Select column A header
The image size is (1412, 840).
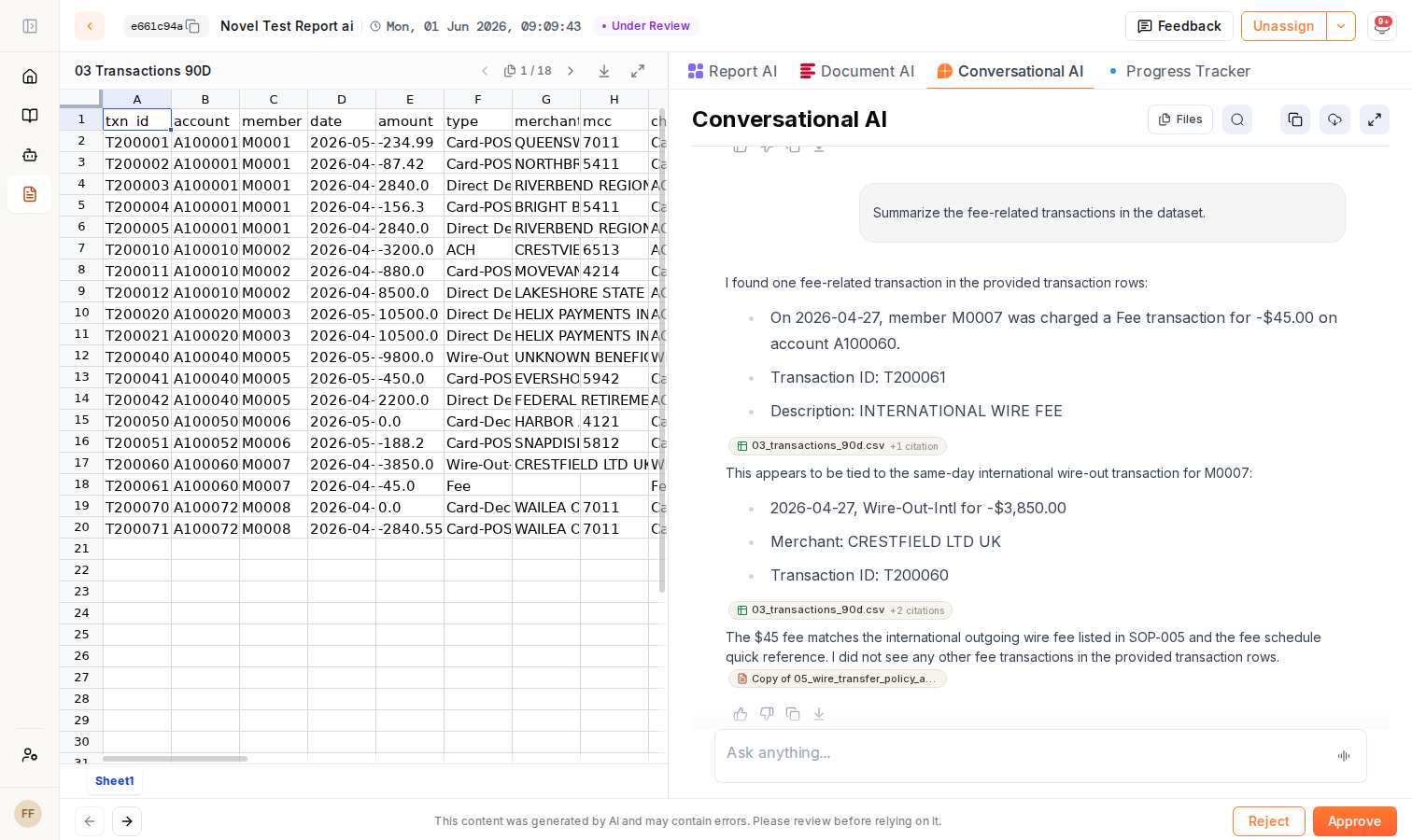tap(137, 99)
